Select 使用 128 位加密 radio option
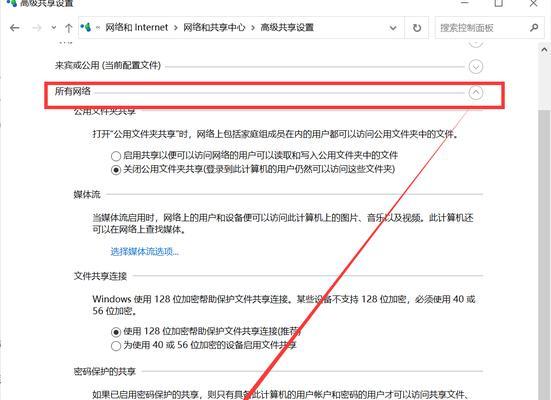 [116, 332]
